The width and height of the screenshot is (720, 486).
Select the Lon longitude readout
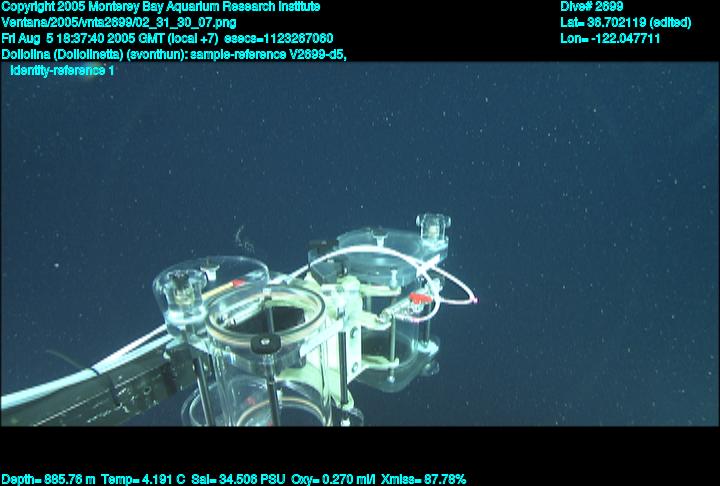610,38
